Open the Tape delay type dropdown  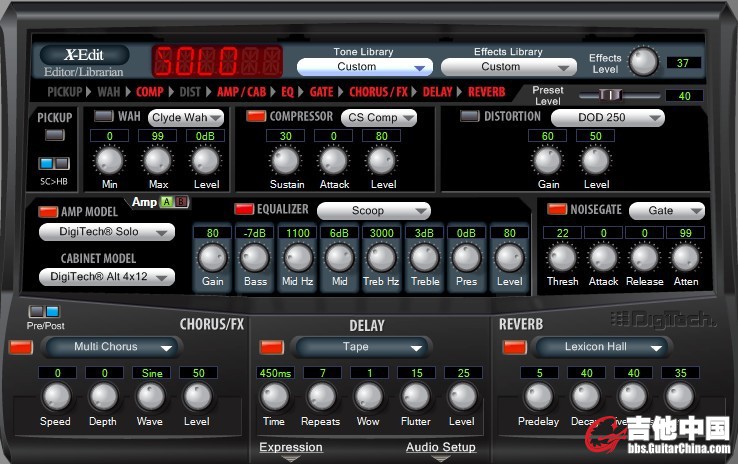pyautogui.click(x=361, y=347)
